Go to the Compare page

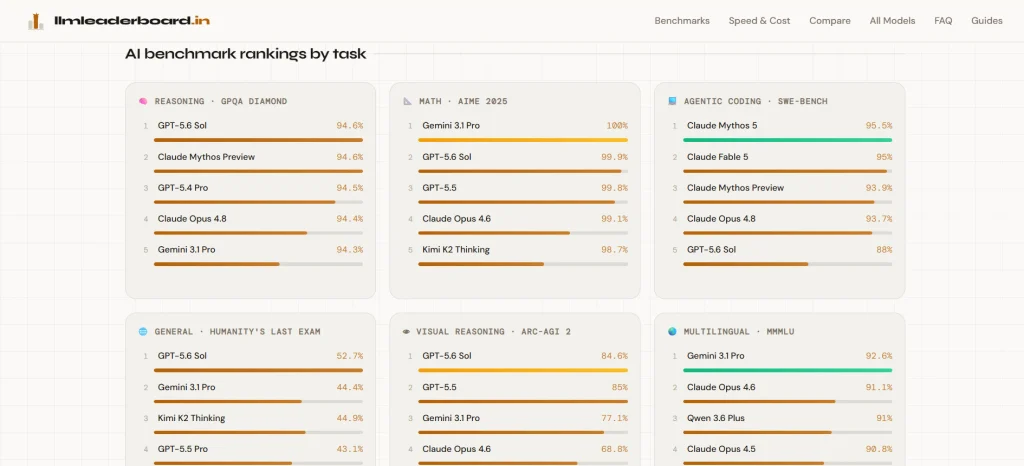(830, 21)
